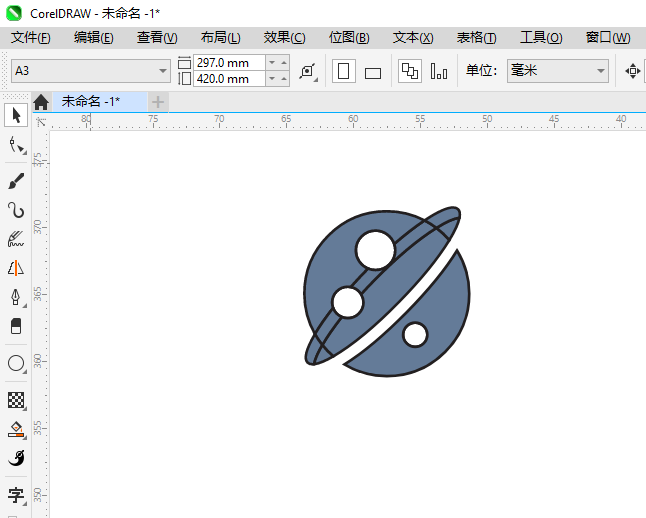Open the units 毫米 dropdown
Screen dimensions: 646x518
(x=601, y=71)
